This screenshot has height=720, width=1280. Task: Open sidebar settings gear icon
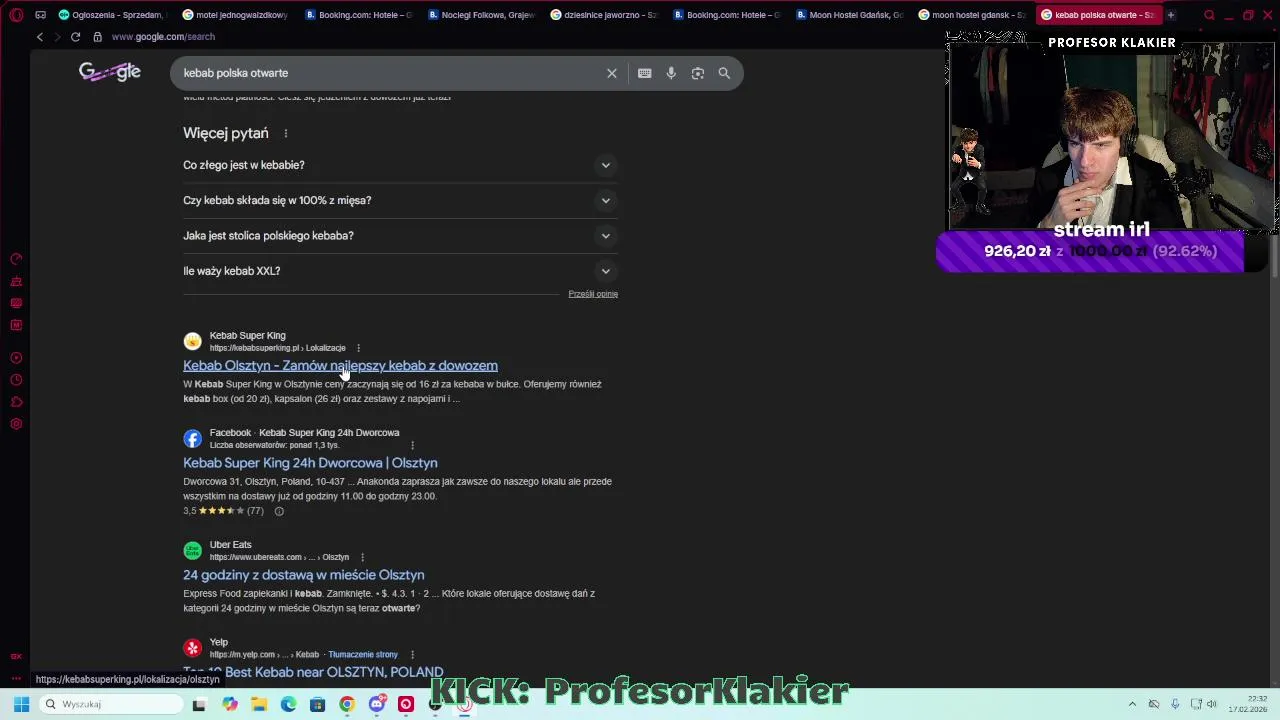pos(16,424)
